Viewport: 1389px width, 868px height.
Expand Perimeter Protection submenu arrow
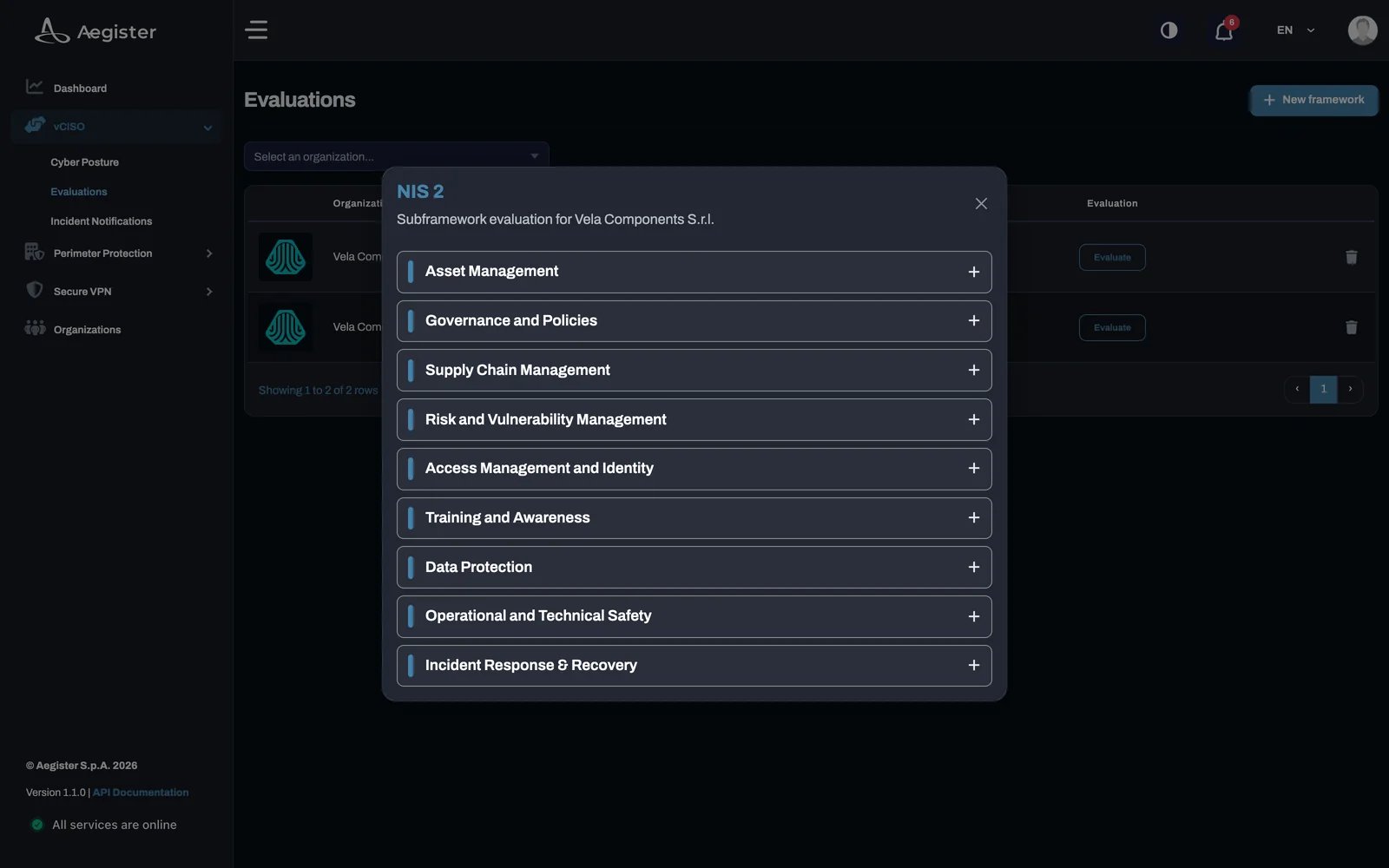pyautogui.click(x=209, y=253)
